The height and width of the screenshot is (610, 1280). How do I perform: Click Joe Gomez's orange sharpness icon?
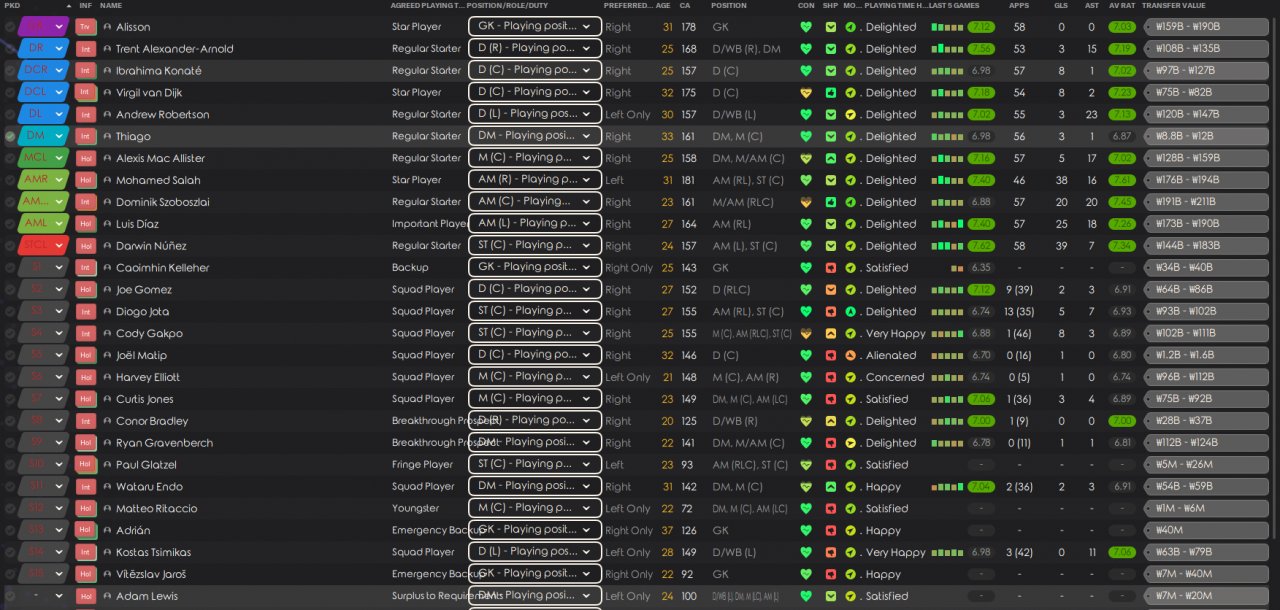tap(830, 290)
